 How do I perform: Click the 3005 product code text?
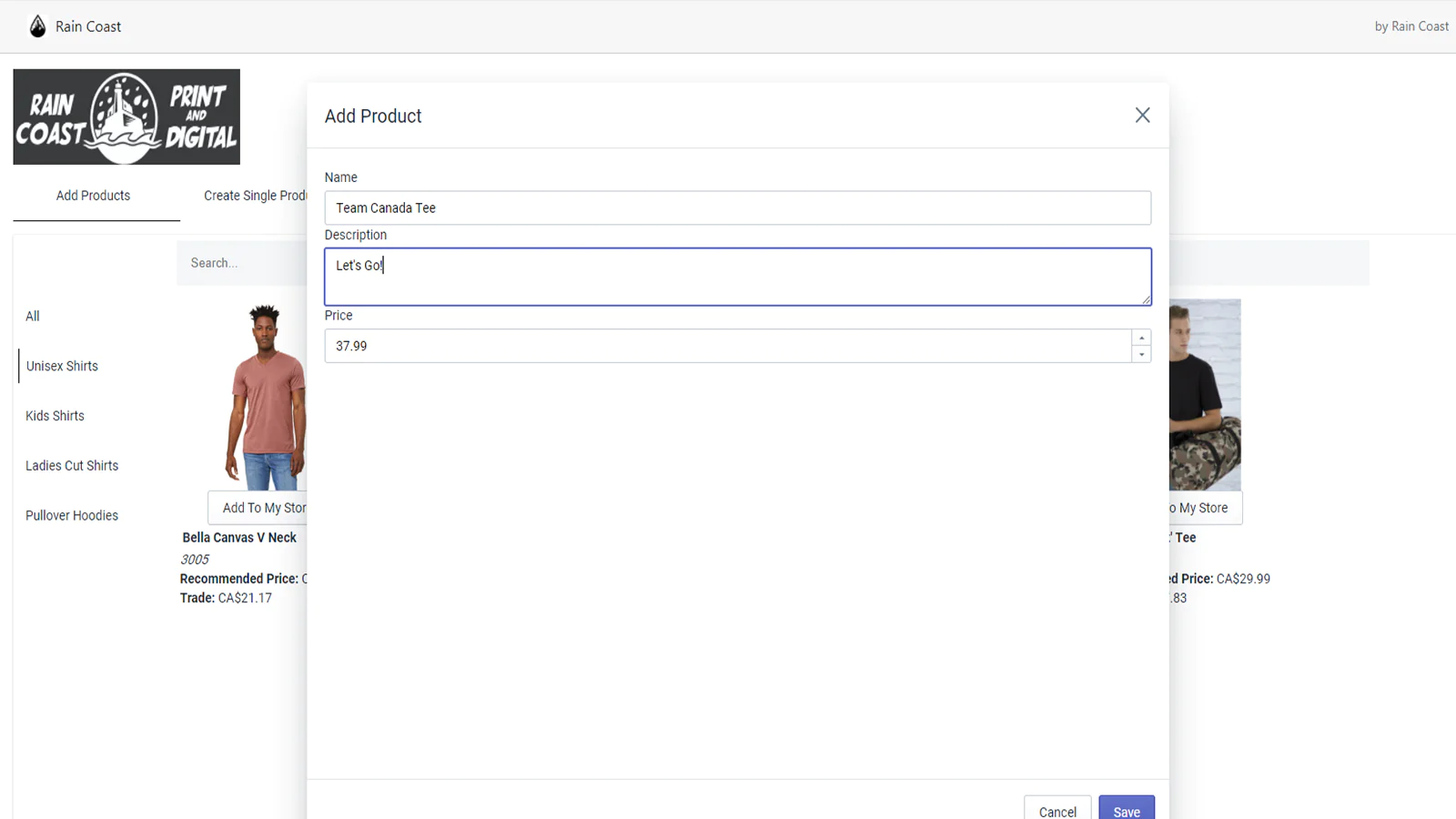coord(195,560)
